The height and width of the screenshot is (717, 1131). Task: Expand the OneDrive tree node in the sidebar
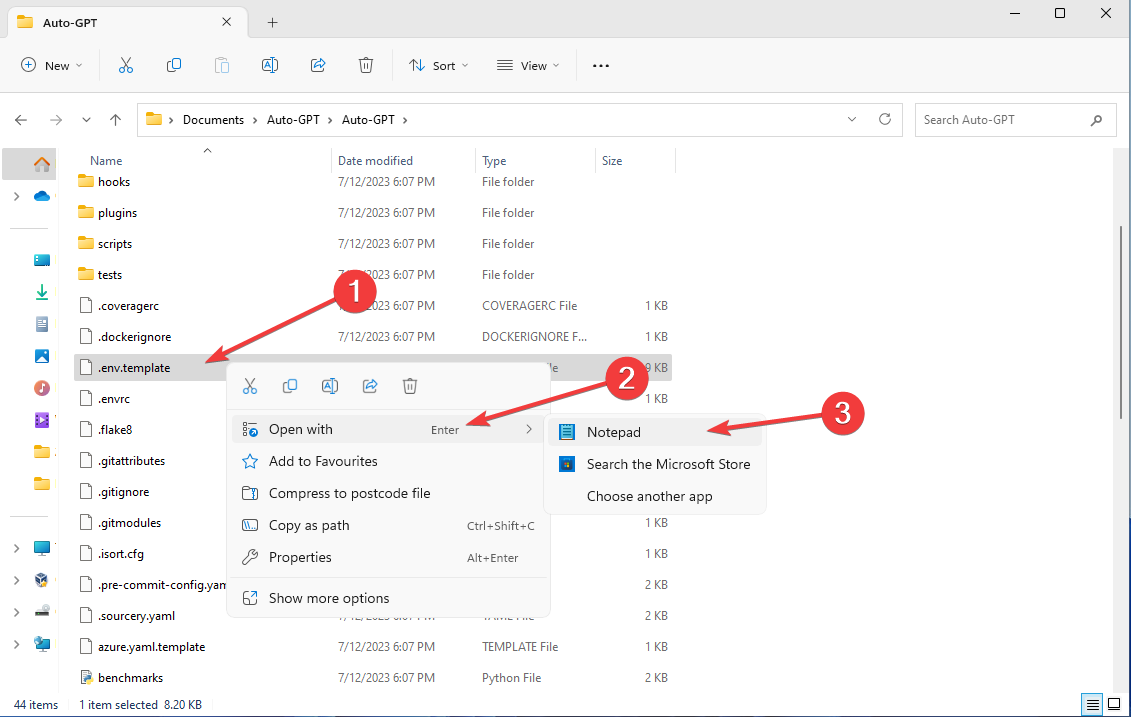click(x=17, y=196)
